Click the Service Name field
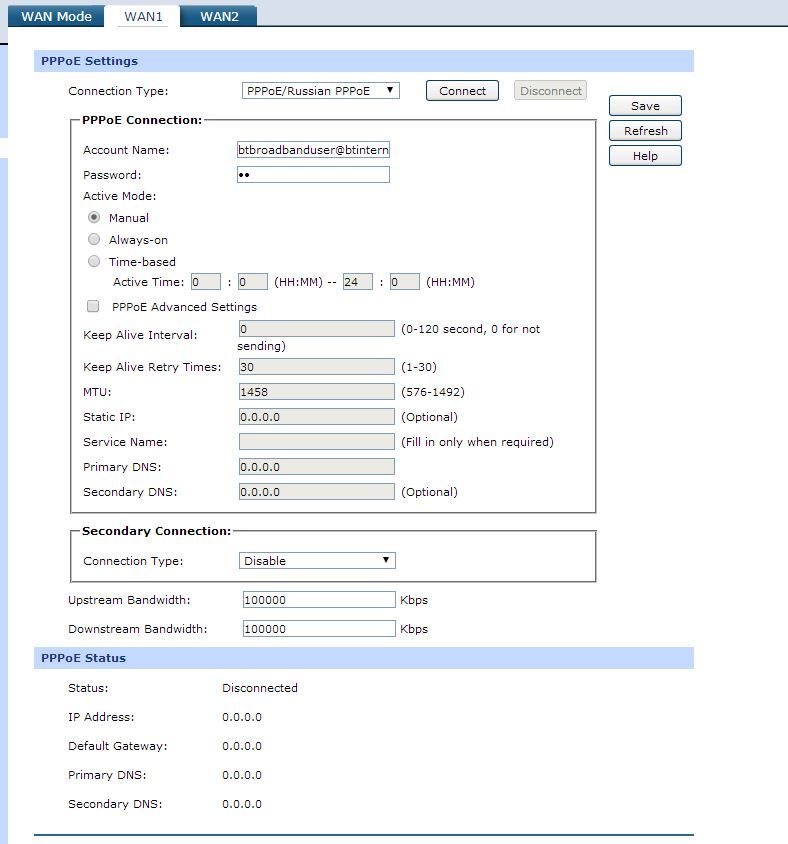Image resolution: width=788 pixels, height=844 pixels. tap(316, 441)
